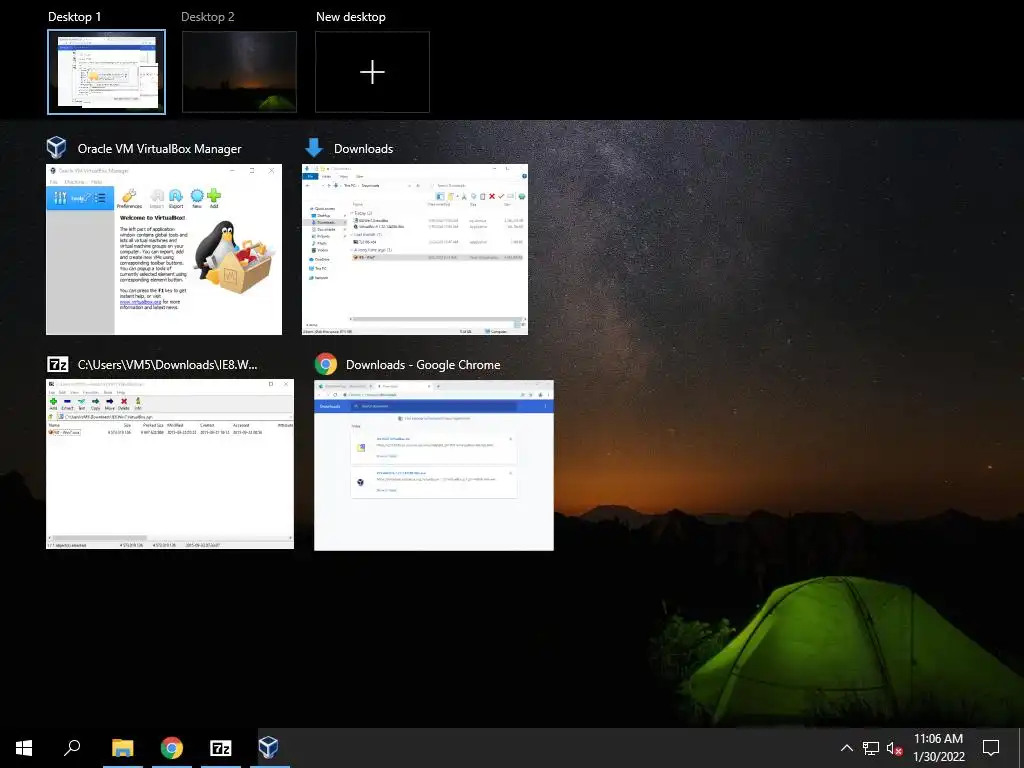The width and height of the screenshot is (1024, 768).
Task: Add a new desktop with the plus tile
Action: click(372, 72)
